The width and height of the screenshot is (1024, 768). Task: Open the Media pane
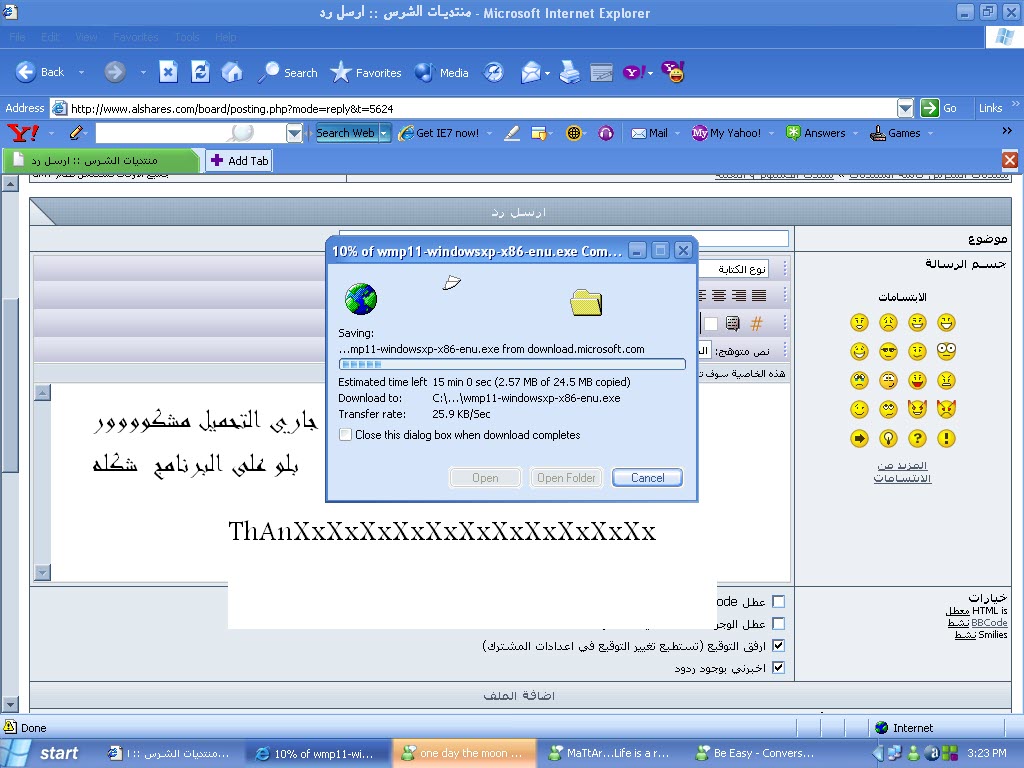[x=441, y=72]
